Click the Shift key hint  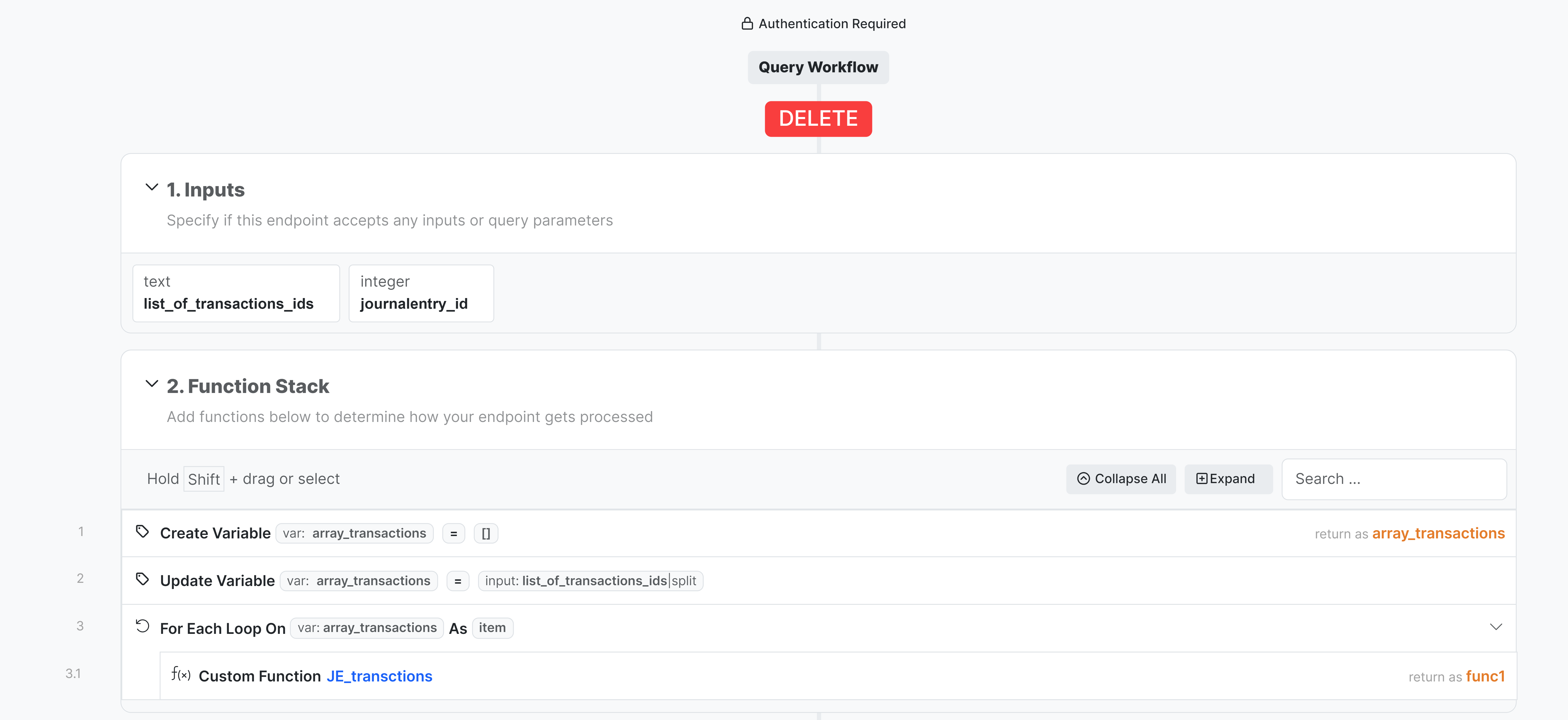pyautogui.click(x=204, y=479)
